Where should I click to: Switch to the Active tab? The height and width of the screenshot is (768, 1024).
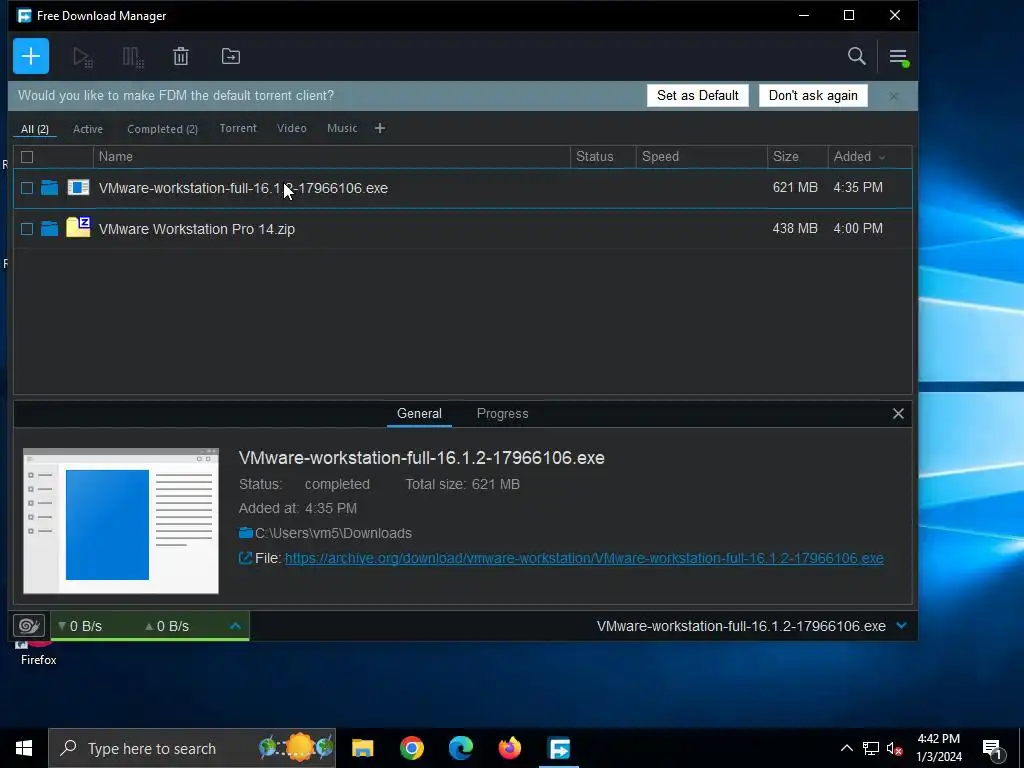(x=88, y=129)
